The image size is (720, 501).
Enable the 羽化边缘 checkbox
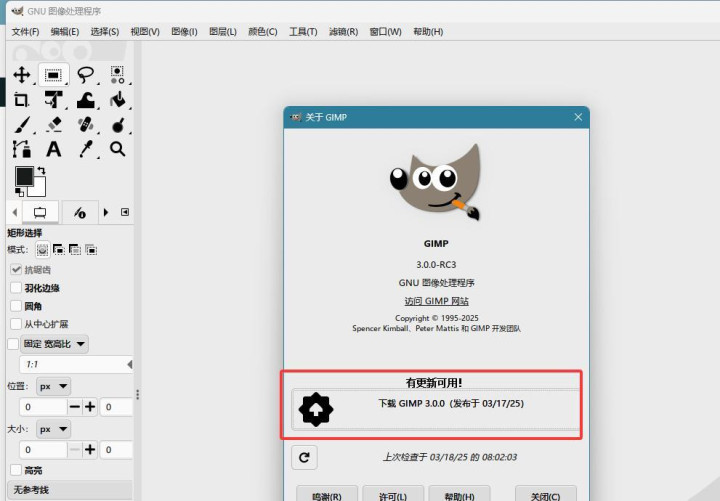click(16, 288)
